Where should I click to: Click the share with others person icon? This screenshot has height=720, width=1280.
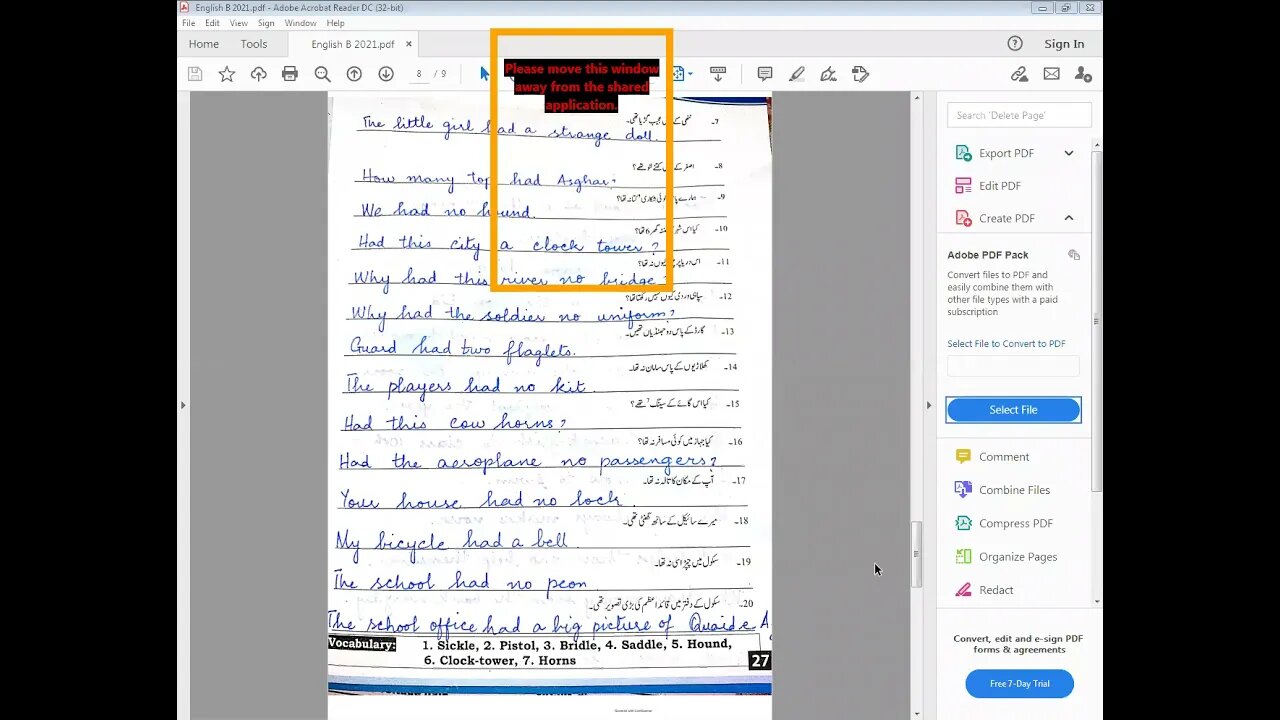1083,74
